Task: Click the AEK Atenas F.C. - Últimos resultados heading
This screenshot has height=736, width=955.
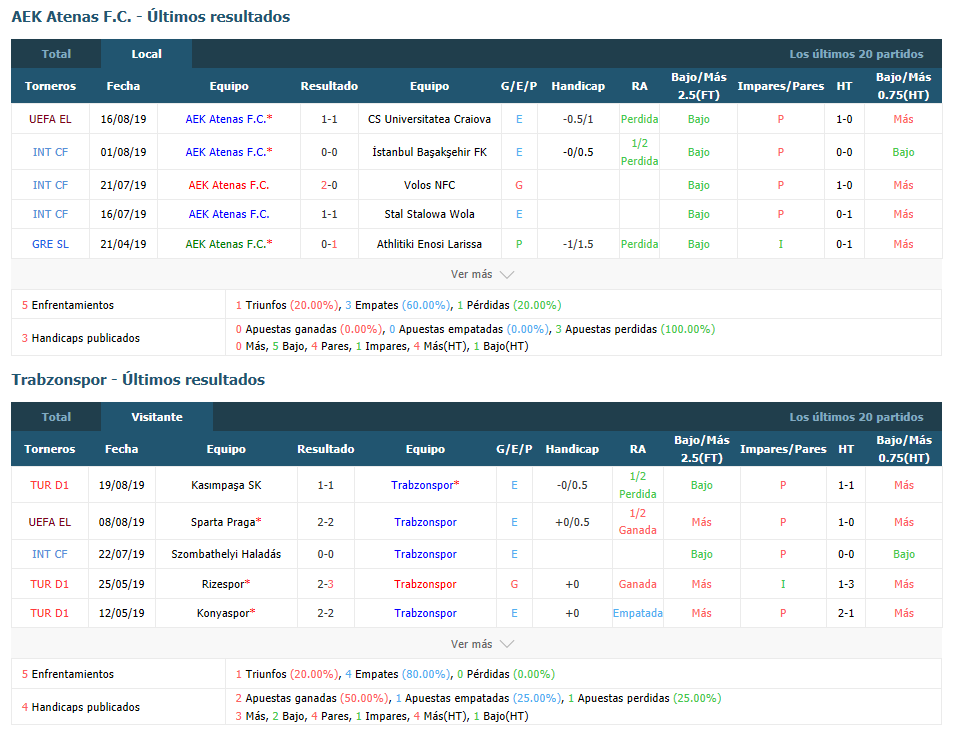Action: tap(150, 16)
